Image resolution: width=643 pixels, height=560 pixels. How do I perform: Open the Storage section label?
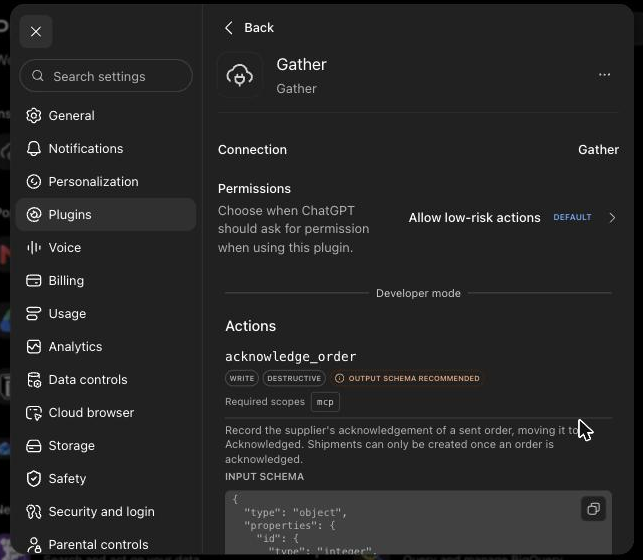(x=71, y=446)
